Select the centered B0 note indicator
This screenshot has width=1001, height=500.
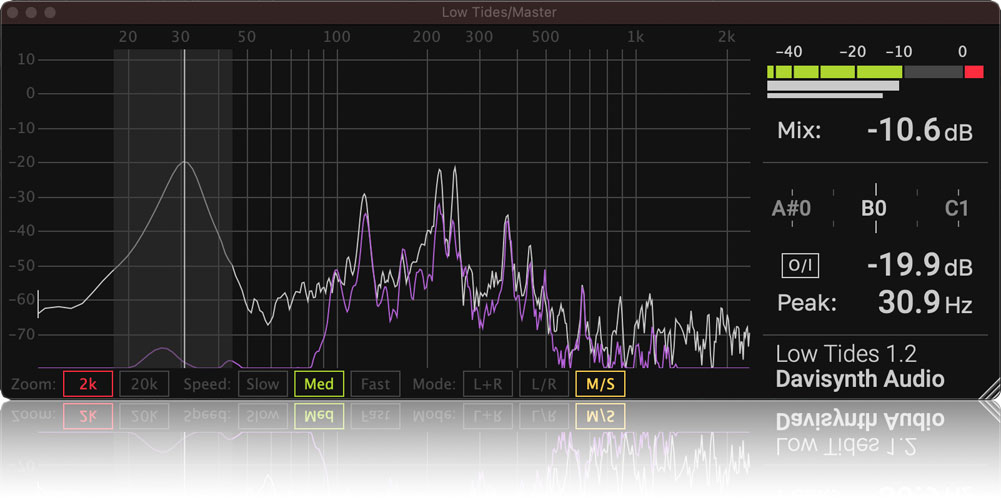click(874, 209)
